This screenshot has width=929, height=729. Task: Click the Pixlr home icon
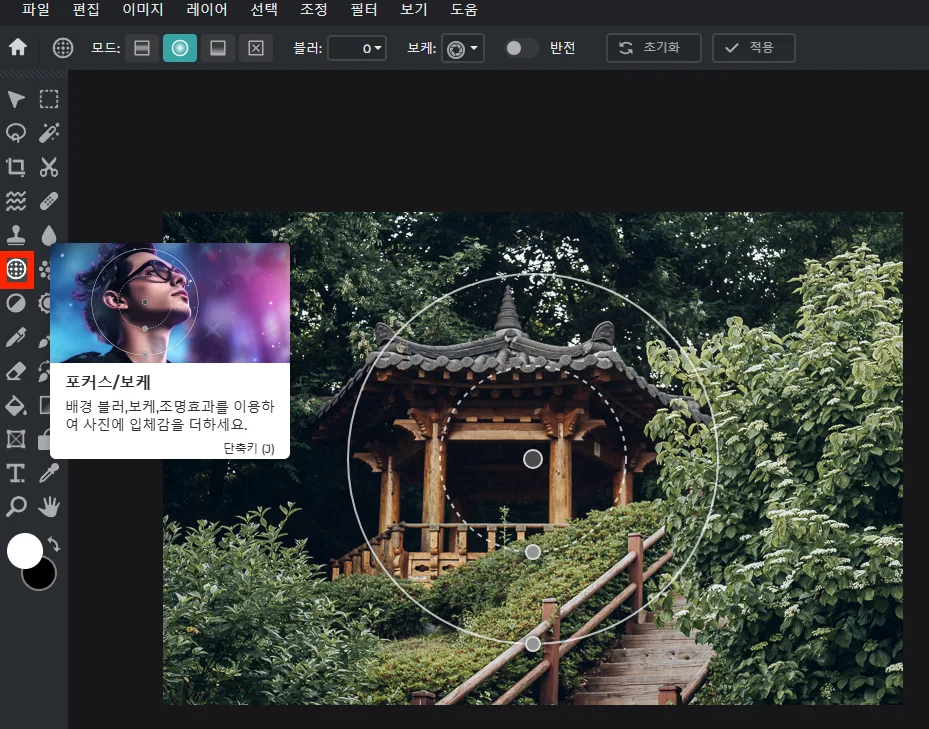17,47
